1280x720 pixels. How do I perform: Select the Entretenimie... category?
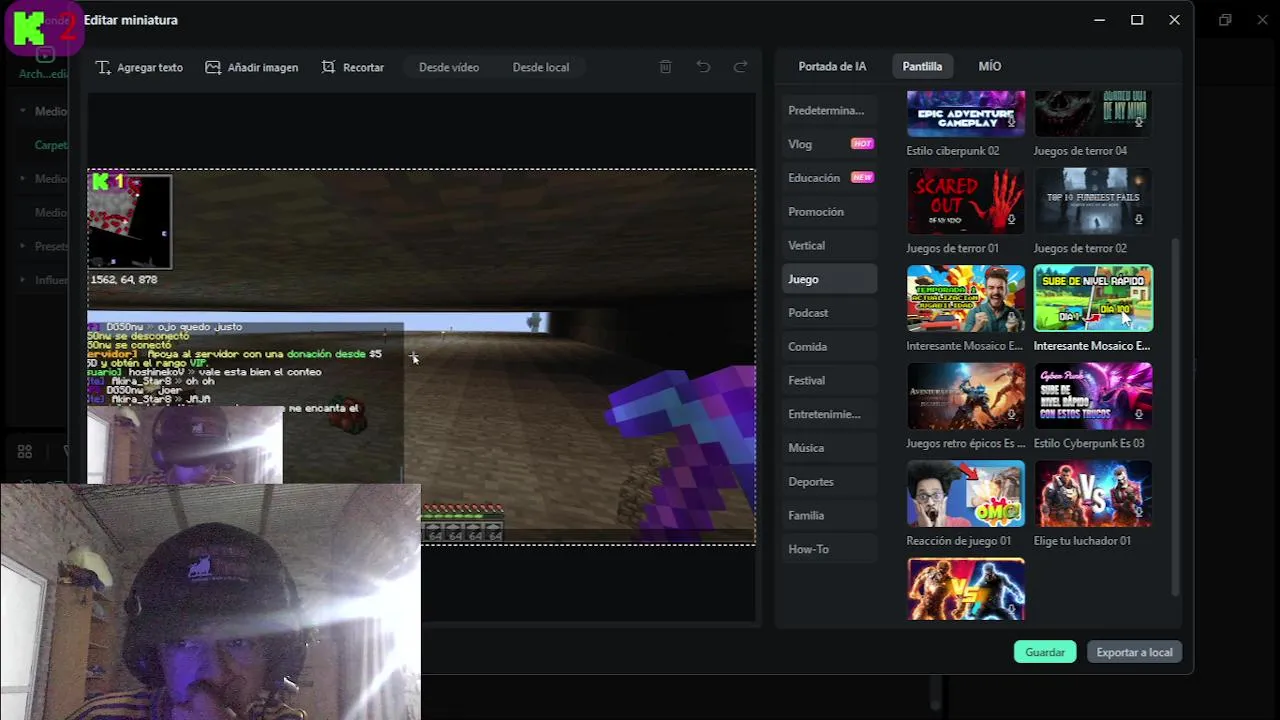[x=829, y=414]
